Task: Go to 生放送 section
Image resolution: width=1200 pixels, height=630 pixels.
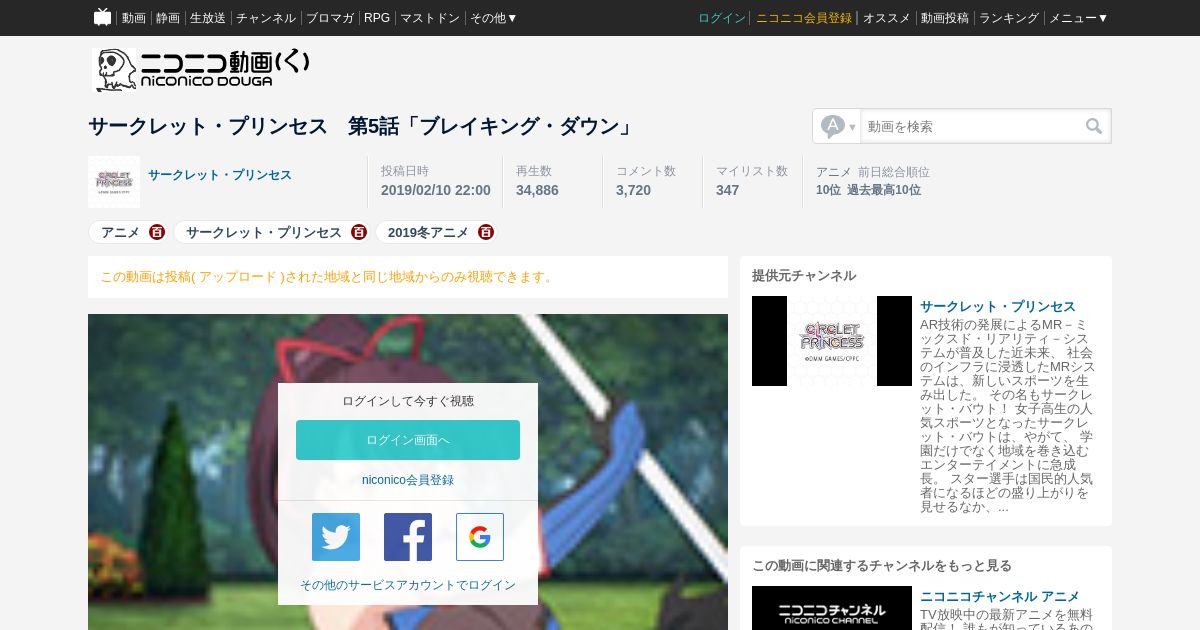Action: click(x=208, y=18)
